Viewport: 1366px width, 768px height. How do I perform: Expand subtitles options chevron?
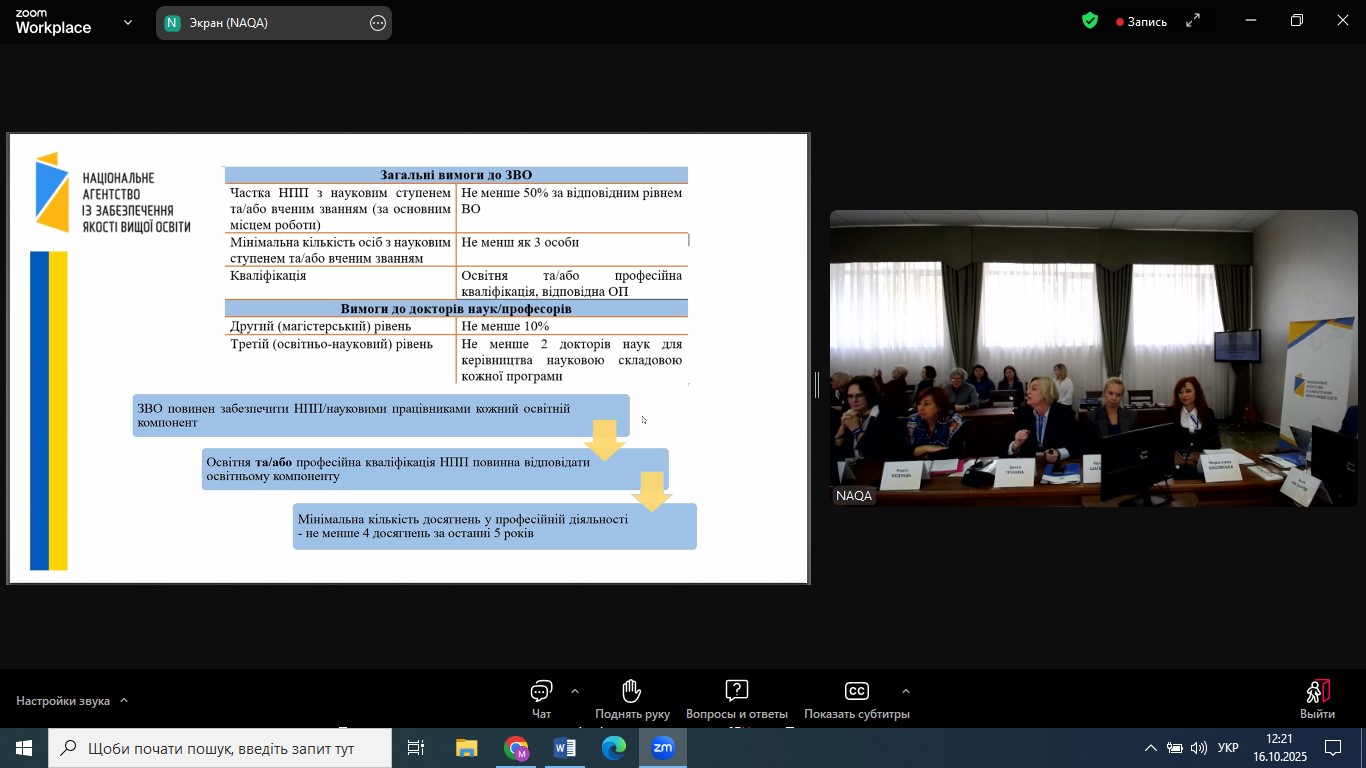click(x=905, y=691)
